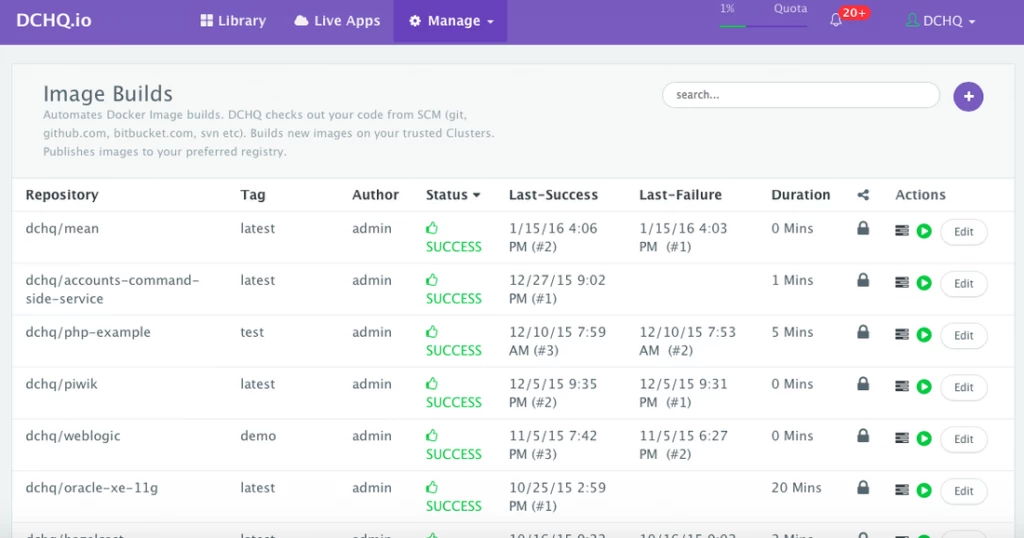This screenshot has height=538, width=1024.
Task: Expand the DCHQ user account dropdown
Action: [x=940, y=21]
